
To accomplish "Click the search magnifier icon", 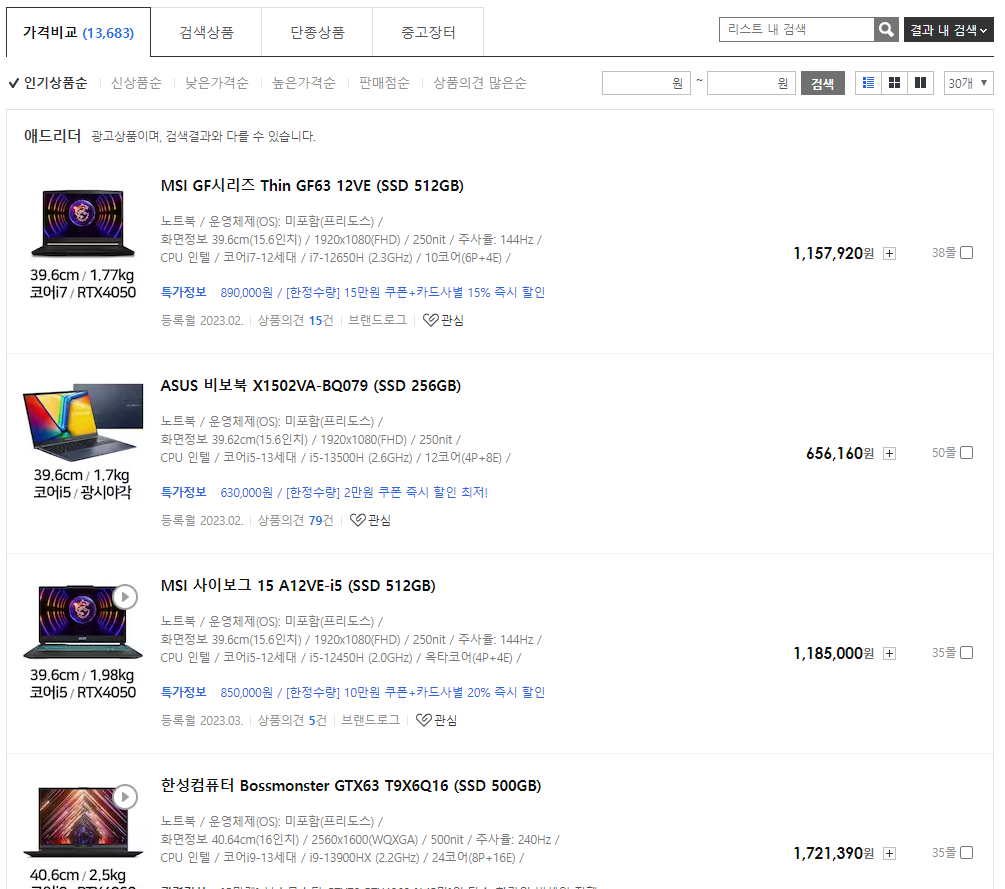I will tap(886, 29).
